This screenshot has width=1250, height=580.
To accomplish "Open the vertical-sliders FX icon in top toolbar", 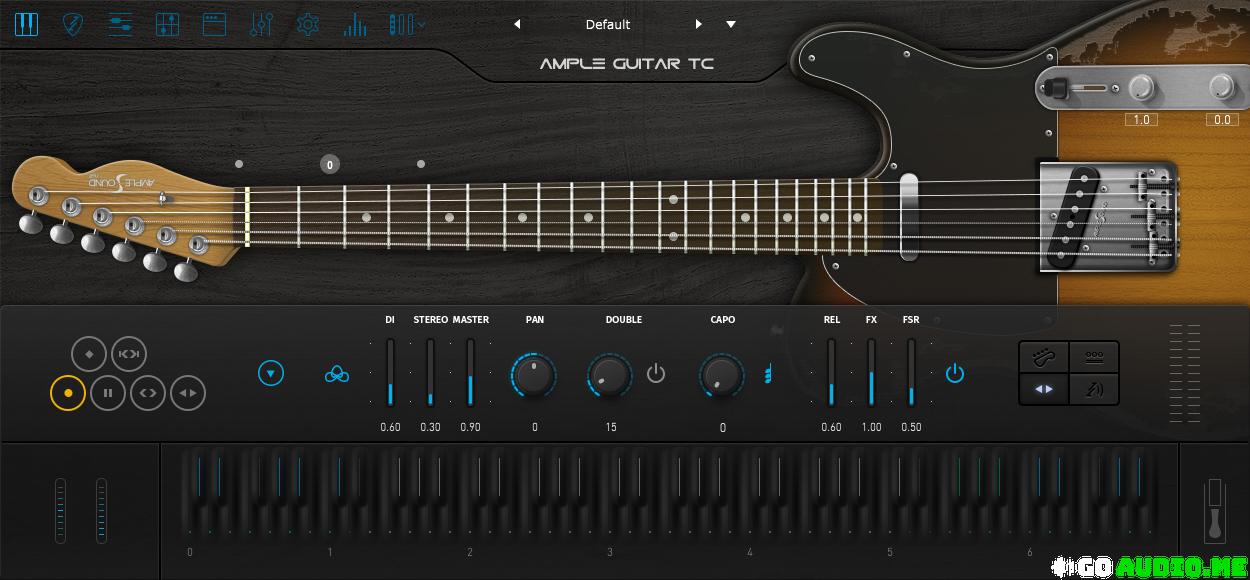I will click(x=261, y=25).
